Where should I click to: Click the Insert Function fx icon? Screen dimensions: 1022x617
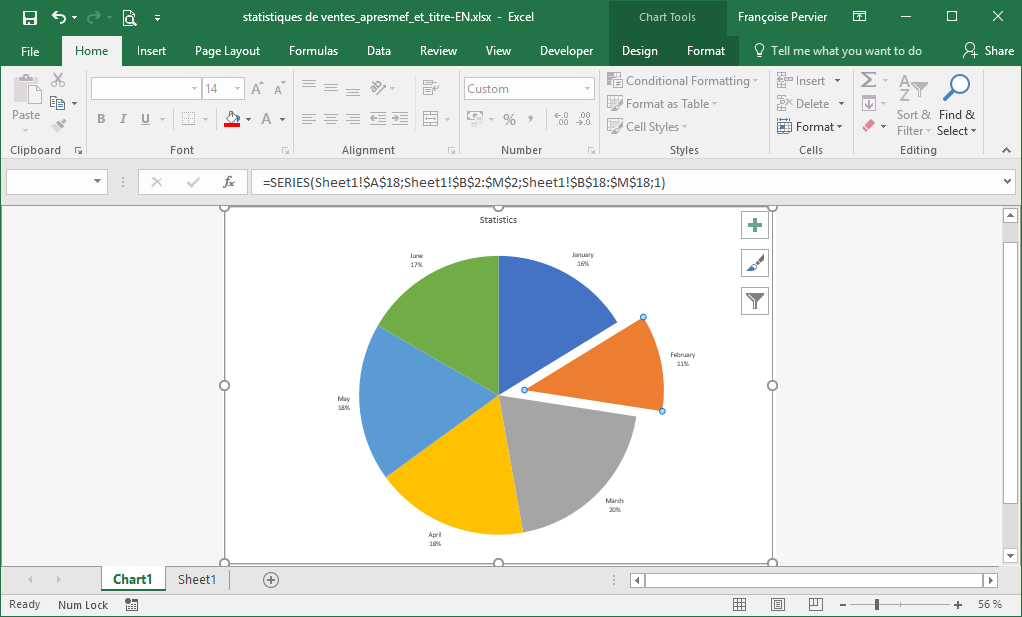[229, 182]
